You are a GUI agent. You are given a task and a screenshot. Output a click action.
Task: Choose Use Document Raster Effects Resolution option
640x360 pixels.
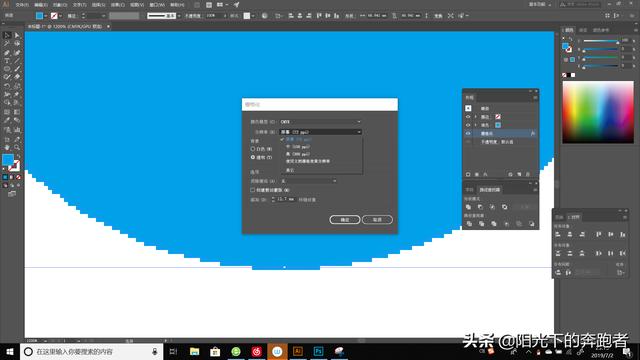tap(308, 161)
